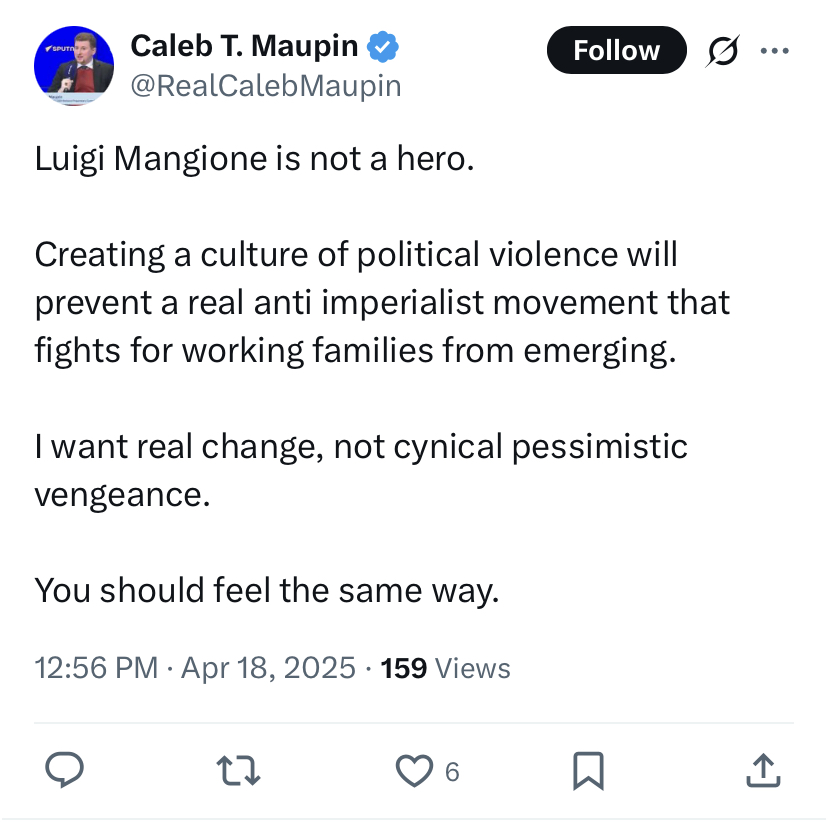
Task: Open the three-dot more options menu
Action: coord(775,51)
